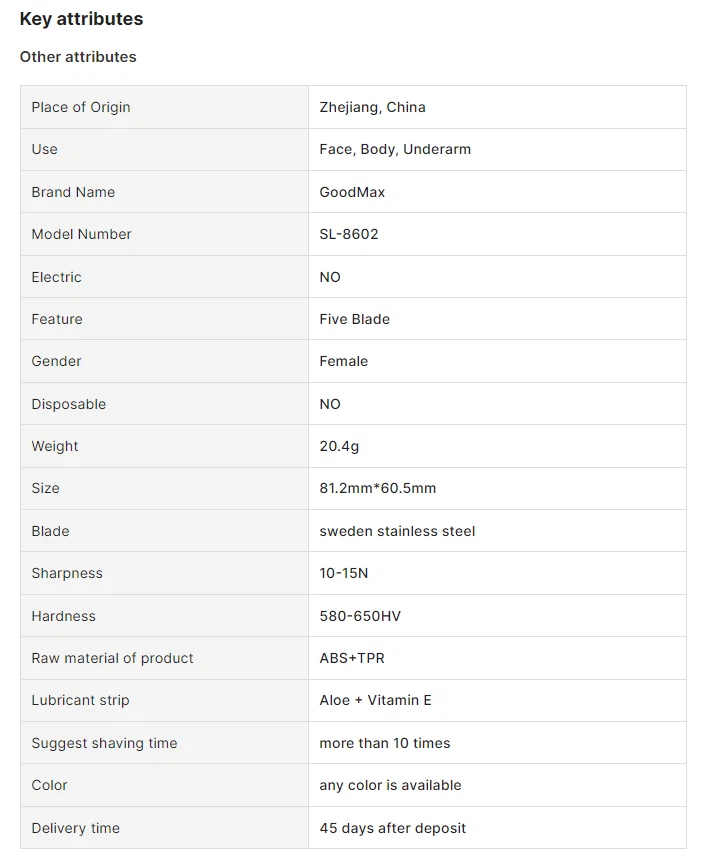Select the 10-15N sharpness value
The image size is (702, 849).
pos(344,573)
